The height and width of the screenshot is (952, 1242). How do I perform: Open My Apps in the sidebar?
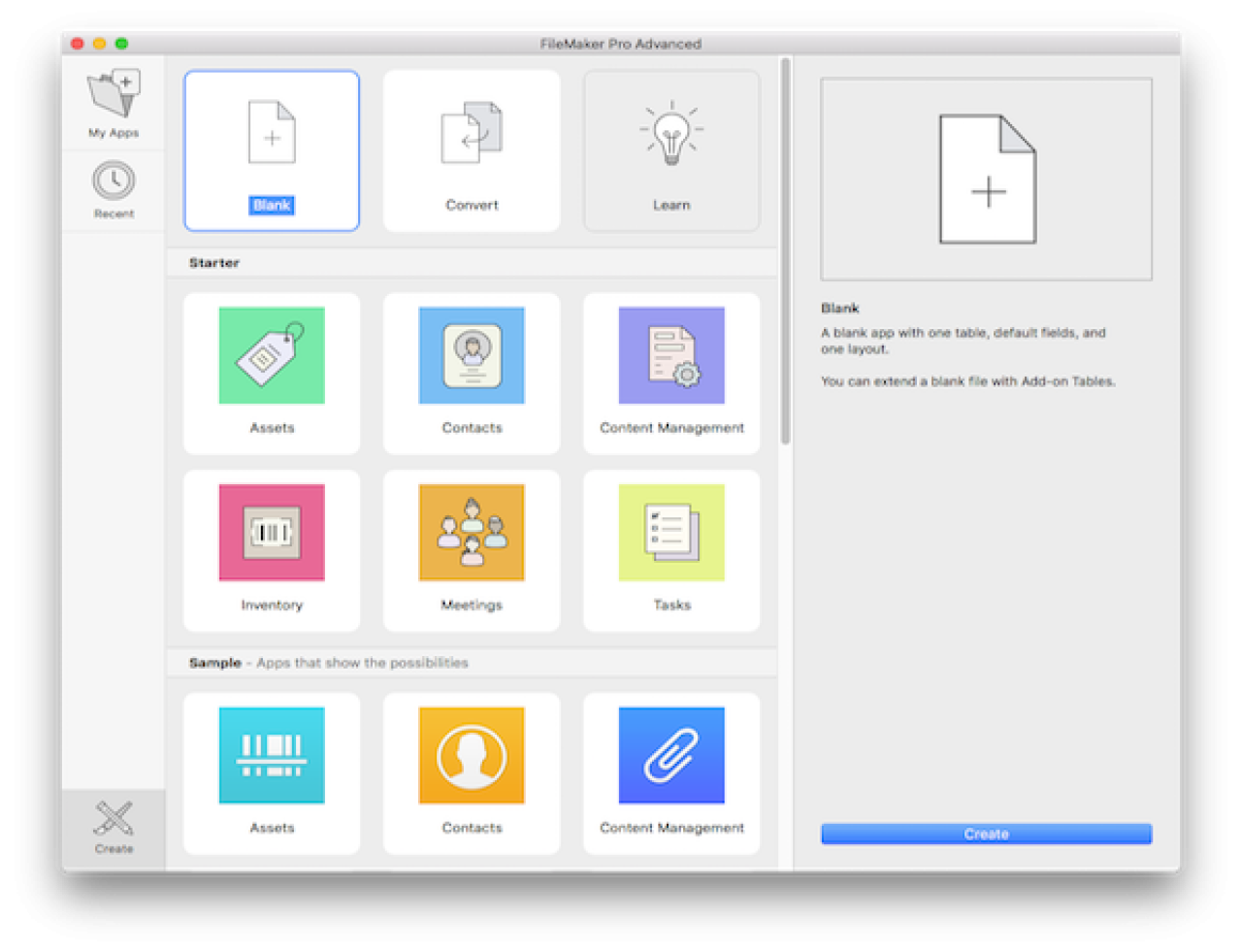pos(114,105)
